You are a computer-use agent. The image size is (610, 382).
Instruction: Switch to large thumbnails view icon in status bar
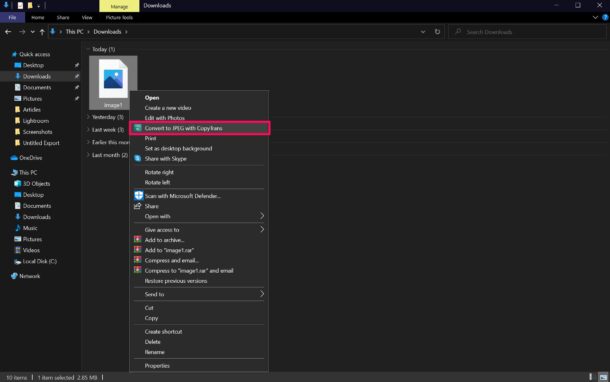[x=603, y=377]
